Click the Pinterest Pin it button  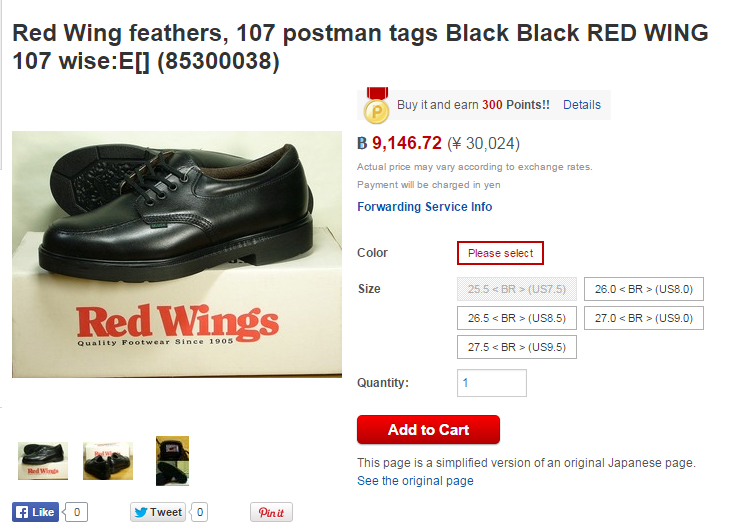click(271, 513)
